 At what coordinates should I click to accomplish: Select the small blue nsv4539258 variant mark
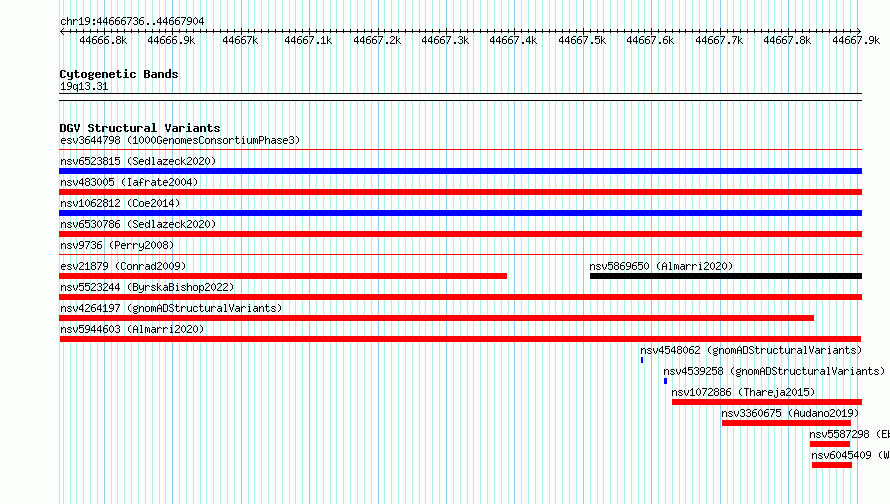click(x=665, y=381)
